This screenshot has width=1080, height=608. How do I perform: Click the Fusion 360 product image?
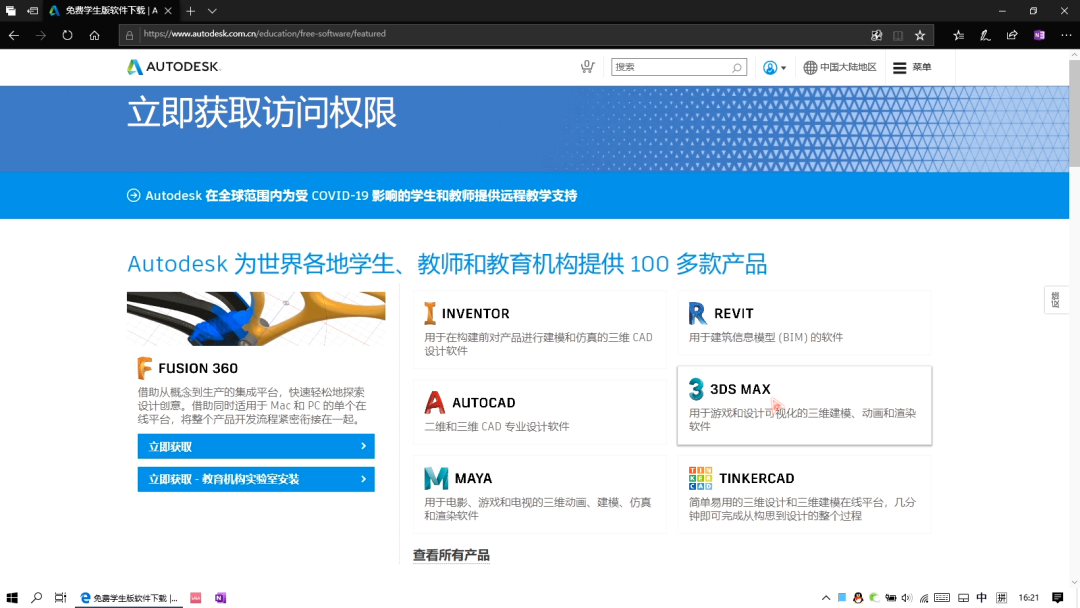tap(256, 319)
